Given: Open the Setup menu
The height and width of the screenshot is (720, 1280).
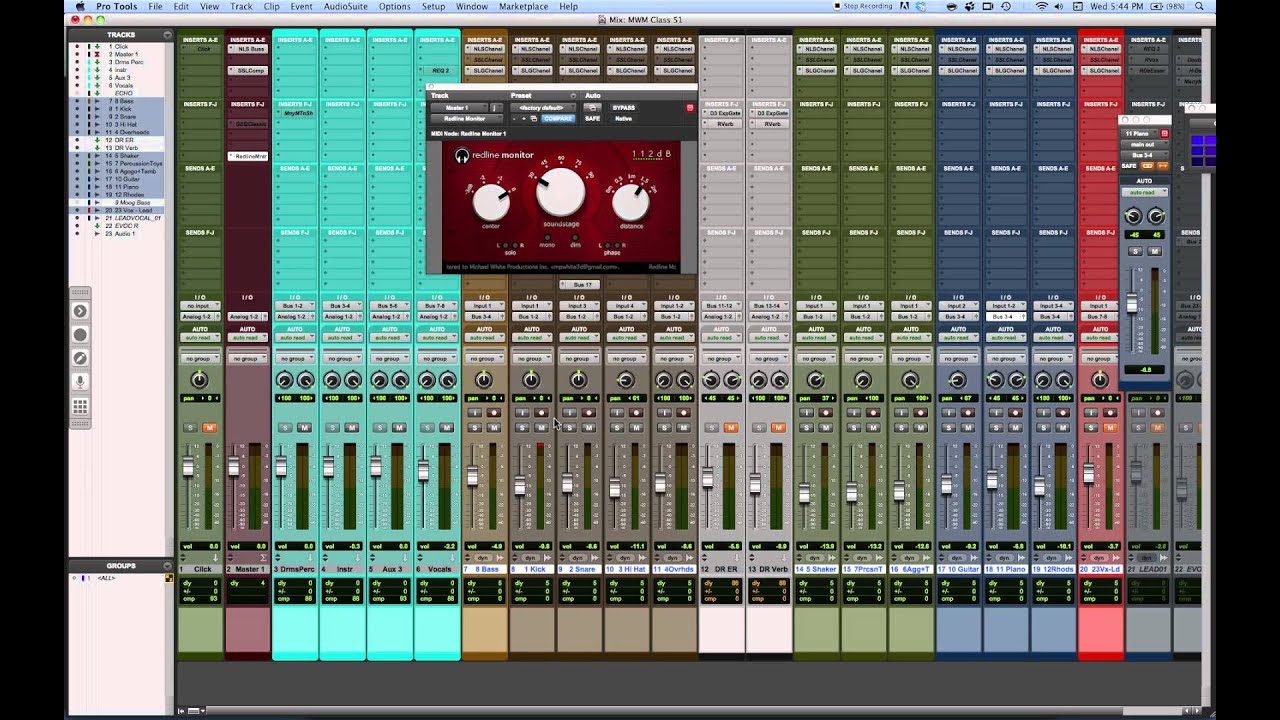Looking at the screenshot, I should point(433,6).
